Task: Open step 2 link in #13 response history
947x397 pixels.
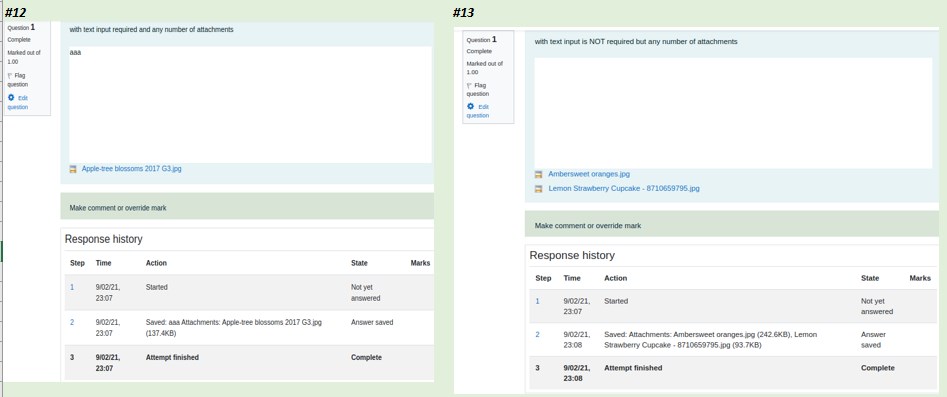Action: coord(538,334)
